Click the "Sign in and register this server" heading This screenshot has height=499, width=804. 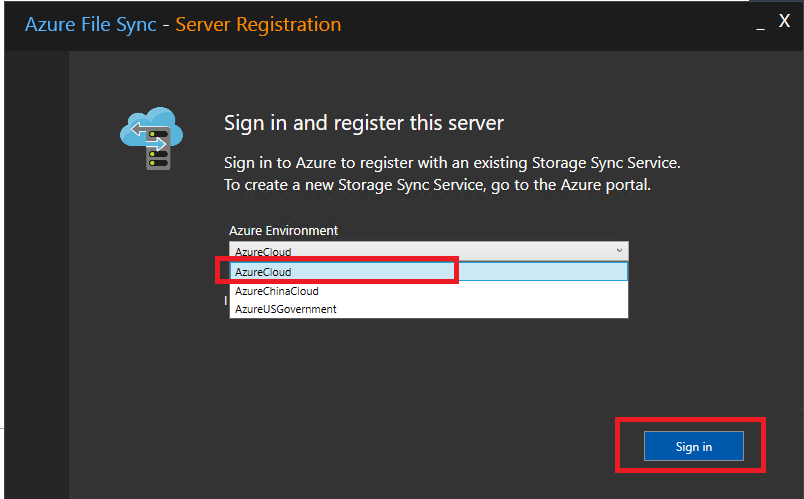(x=363, y=123)
